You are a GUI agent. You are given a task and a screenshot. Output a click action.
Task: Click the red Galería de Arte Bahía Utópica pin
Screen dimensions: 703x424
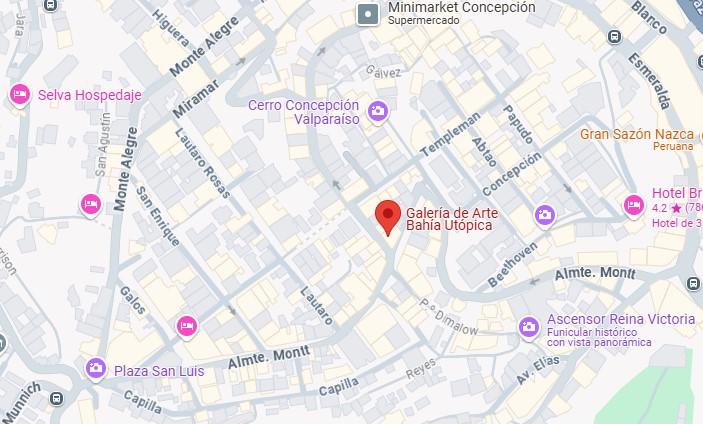[x=388, y=218]
